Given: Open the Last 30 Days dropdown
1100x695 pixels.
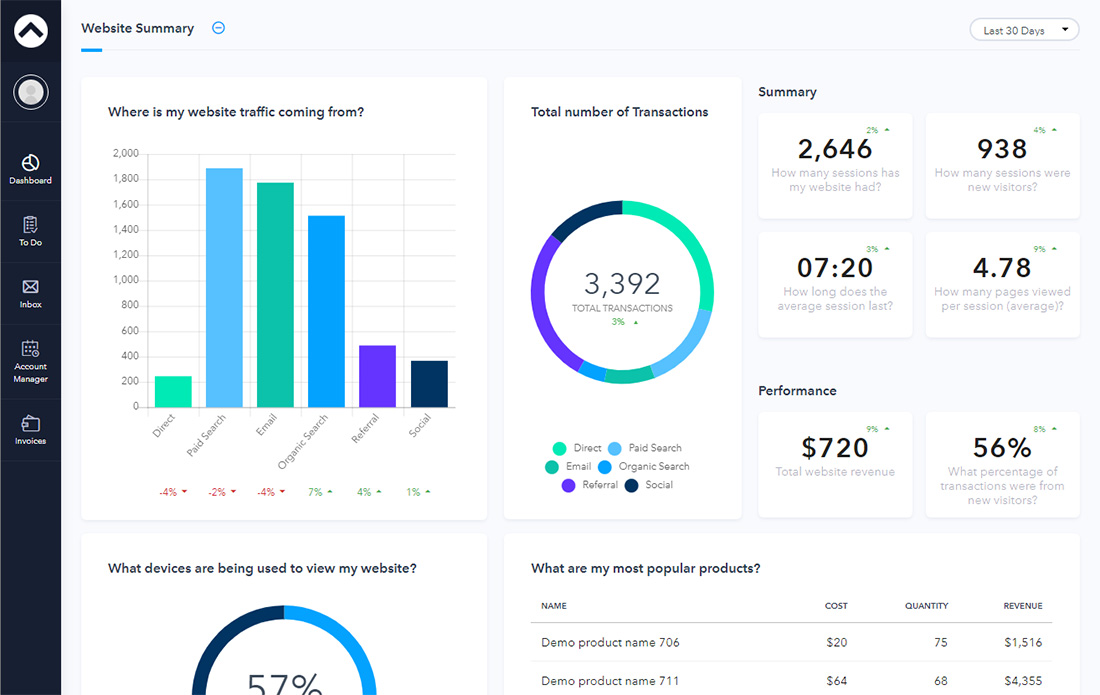Looking at the screenshot, I should click(x=1024, y=30).
